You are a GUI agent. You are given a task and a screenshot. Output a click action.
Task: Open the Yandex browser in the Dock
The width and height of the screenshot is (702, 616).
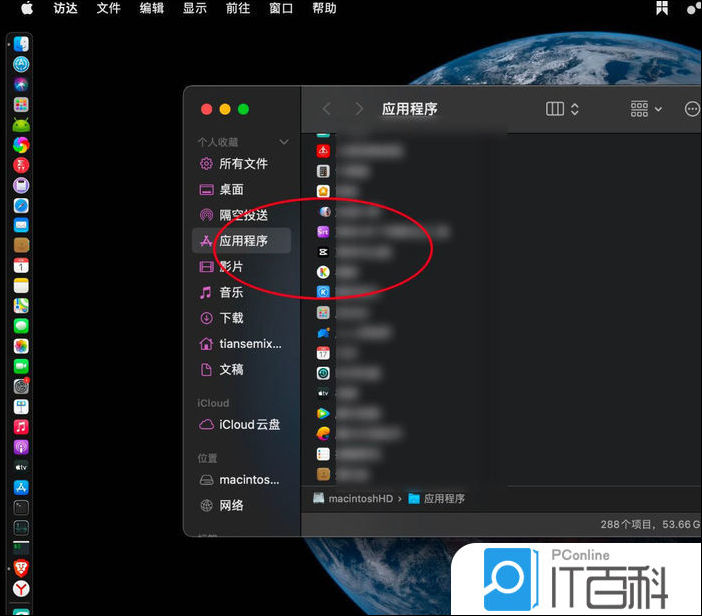[x=21, y=588]
